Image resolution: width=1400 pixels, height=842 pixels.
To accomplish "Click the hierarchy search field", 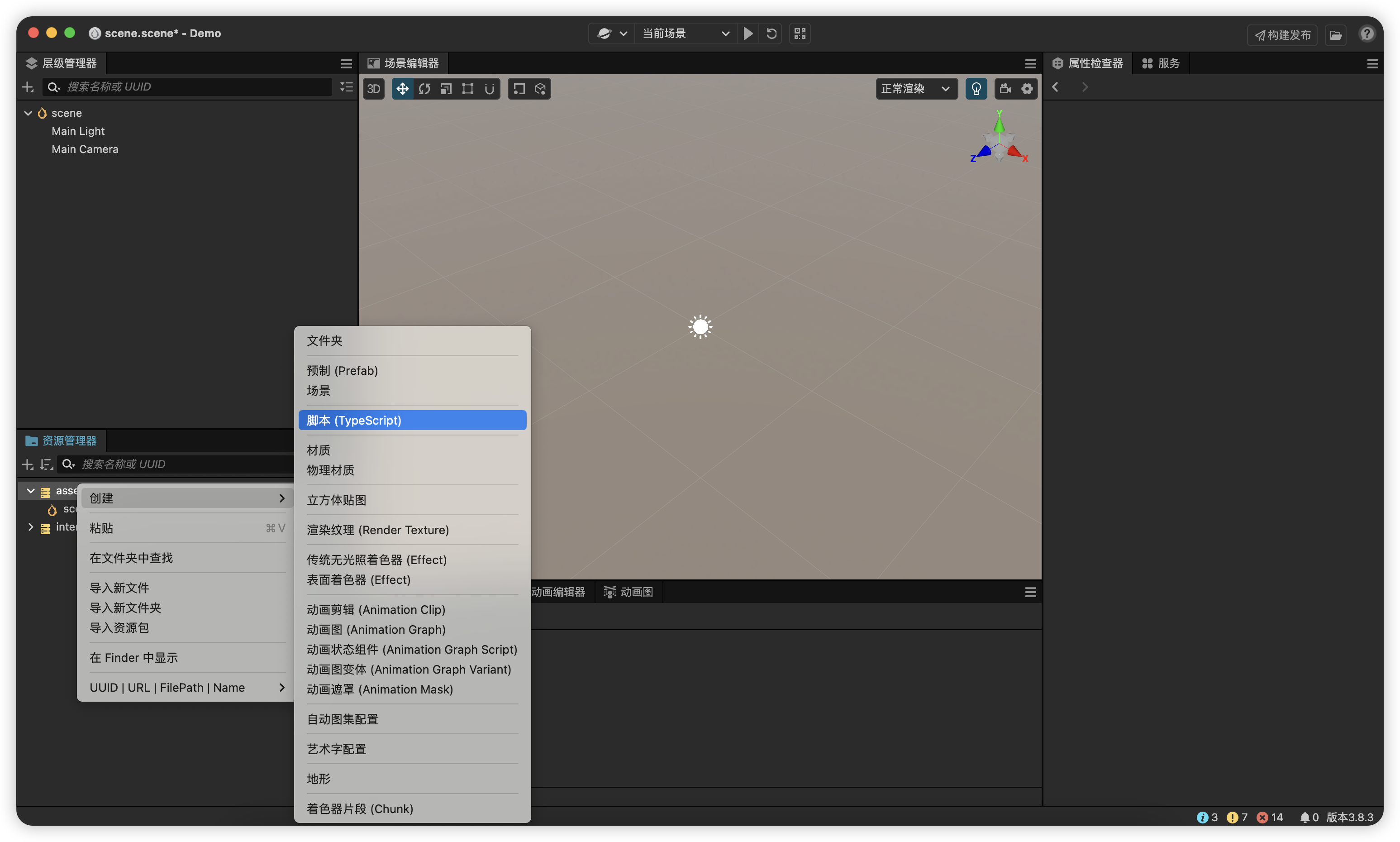I will tap(193, 87).
